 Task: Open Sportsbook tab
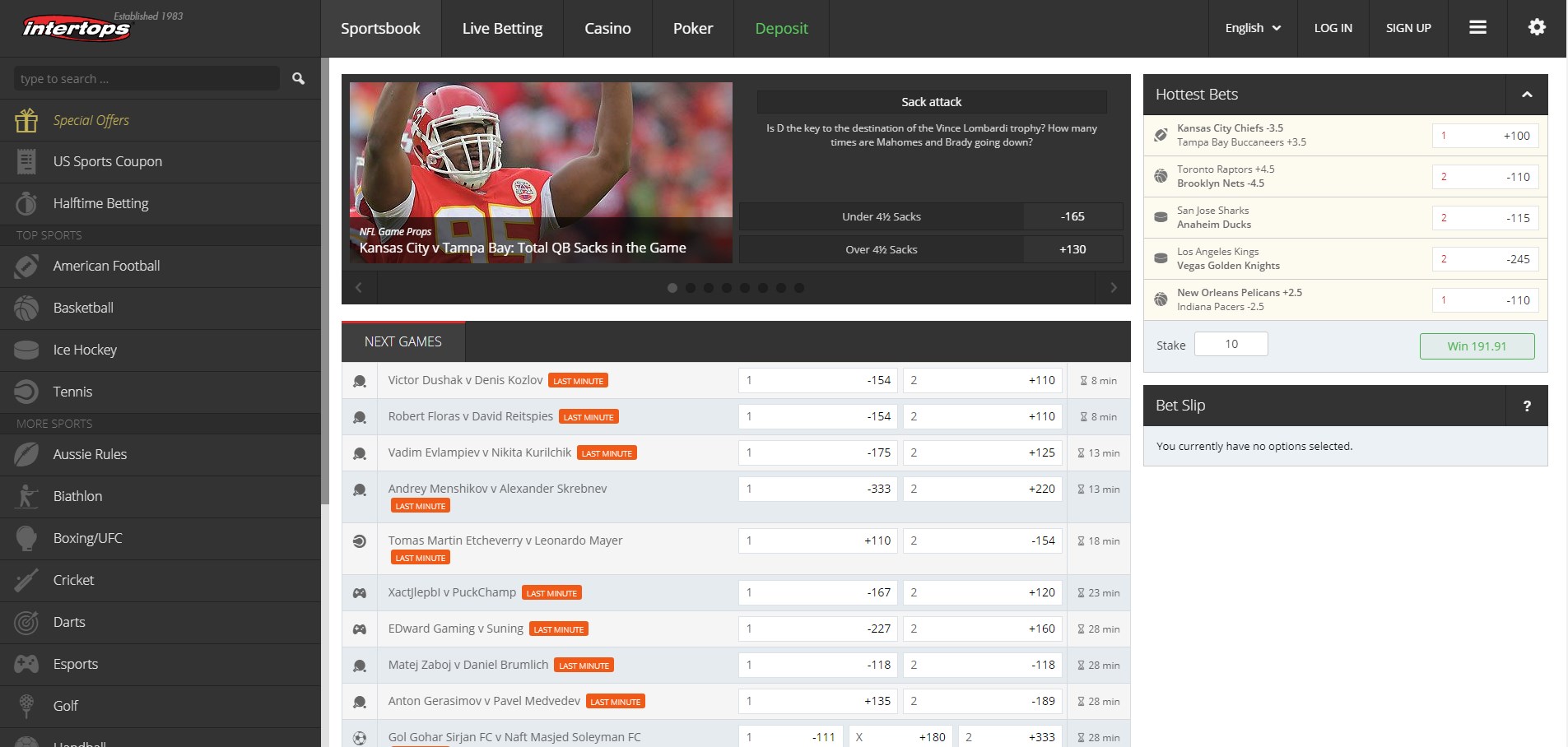click(x=380, y=28)
